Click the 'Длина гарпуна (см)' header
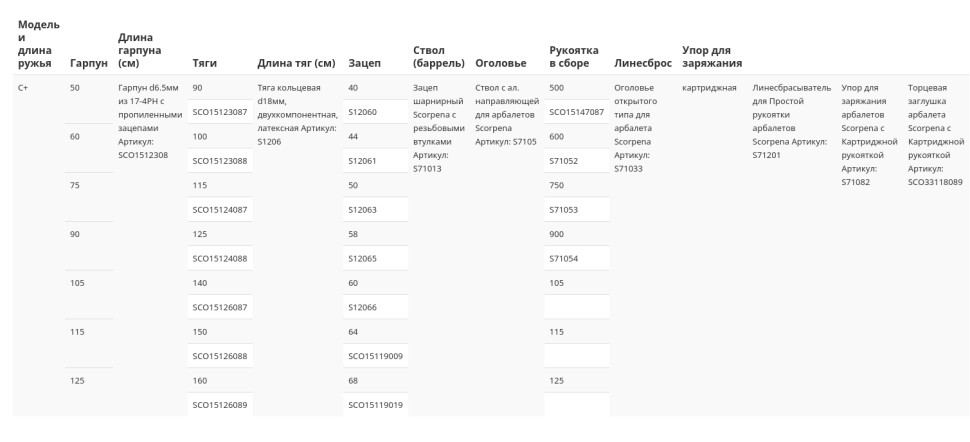This screenshot has width=970, height=442. coord(140,50)
